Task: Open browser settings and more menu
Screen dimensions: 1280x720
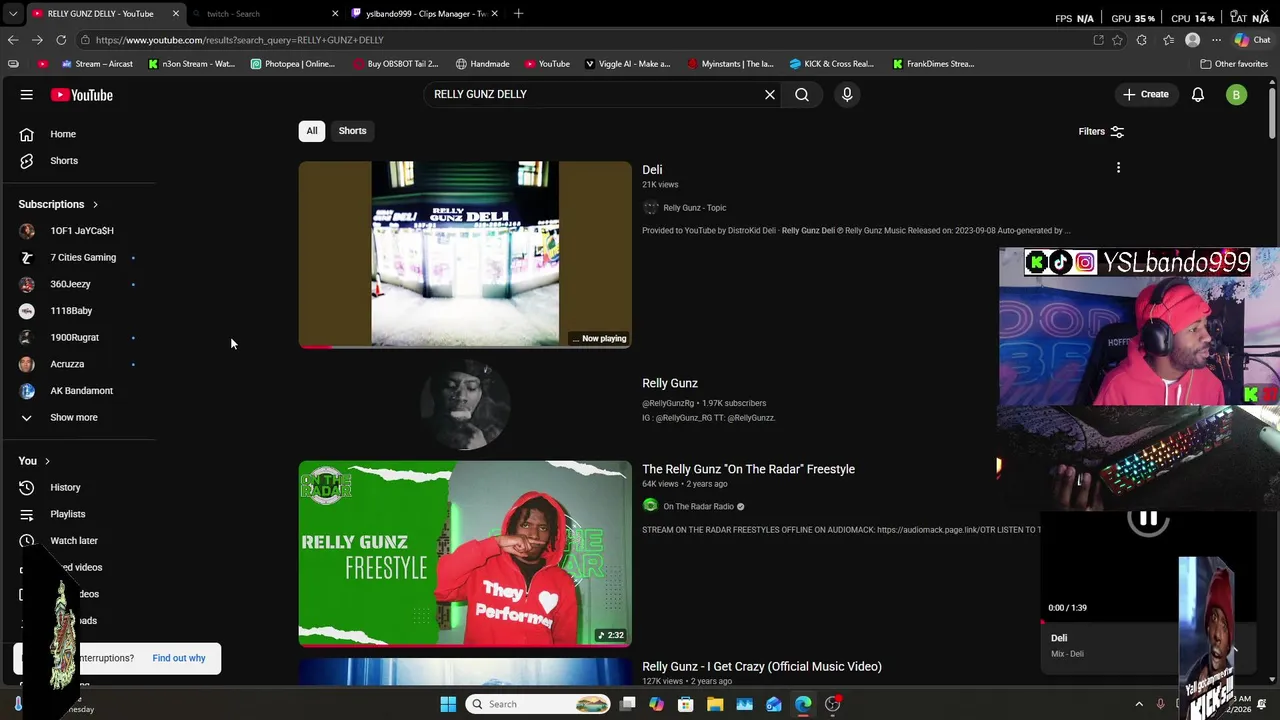Action: (1216, 40)
